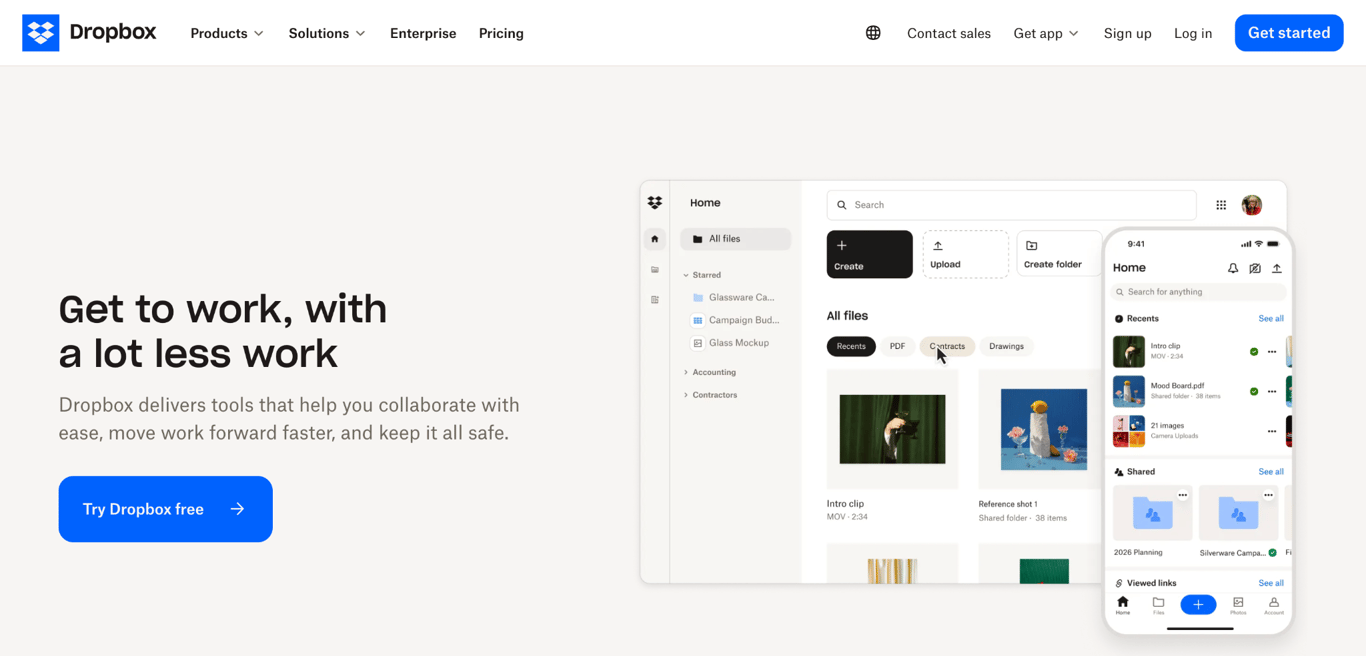Open the Mood Board.pdf thumbnail on phone
The width and height of the screenshot is (1366, 656).
click(1129, 391)
